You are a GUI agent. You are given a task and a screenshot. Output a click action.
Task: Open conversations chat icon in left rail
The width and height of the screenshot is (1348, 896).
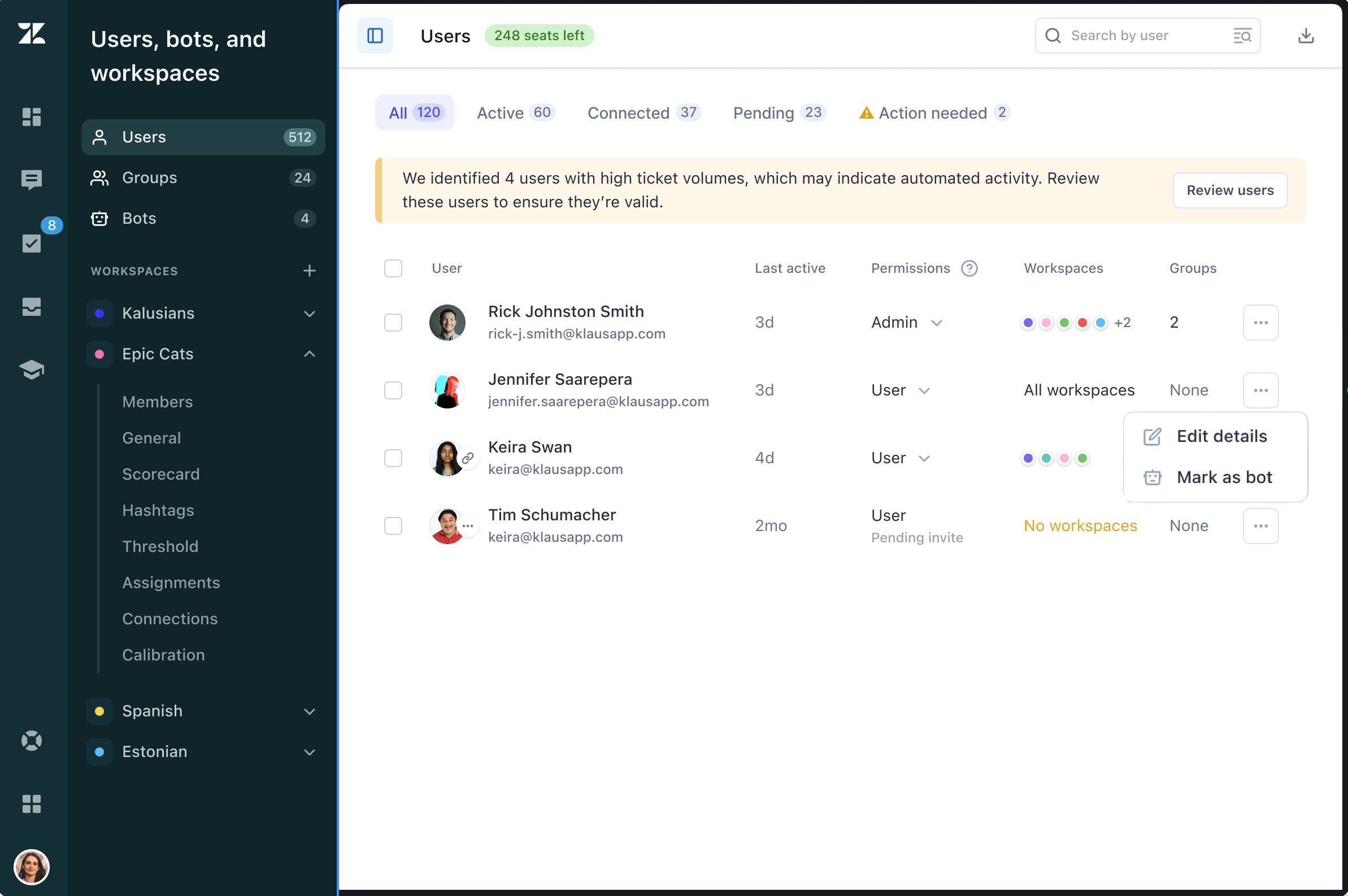pyautogui.click(x=32, y=180)
